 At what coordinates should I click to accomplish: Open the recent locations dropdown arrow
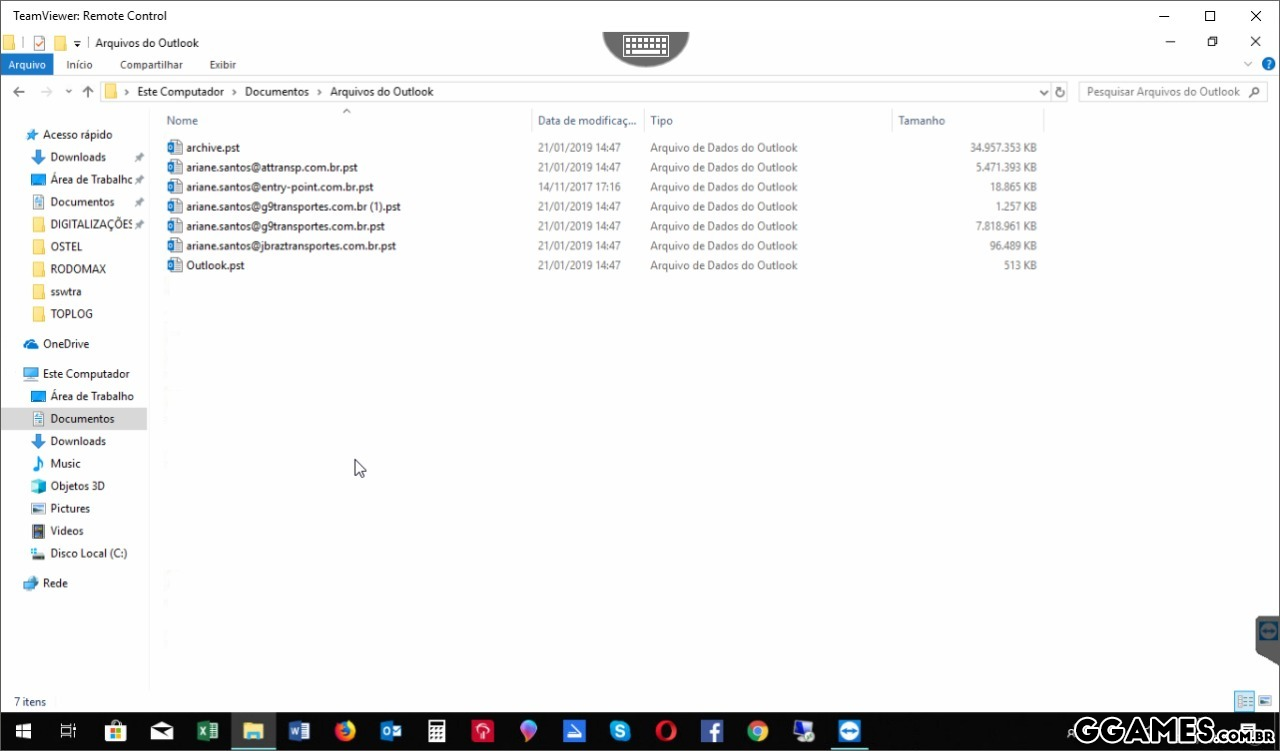tap(69, 92)
